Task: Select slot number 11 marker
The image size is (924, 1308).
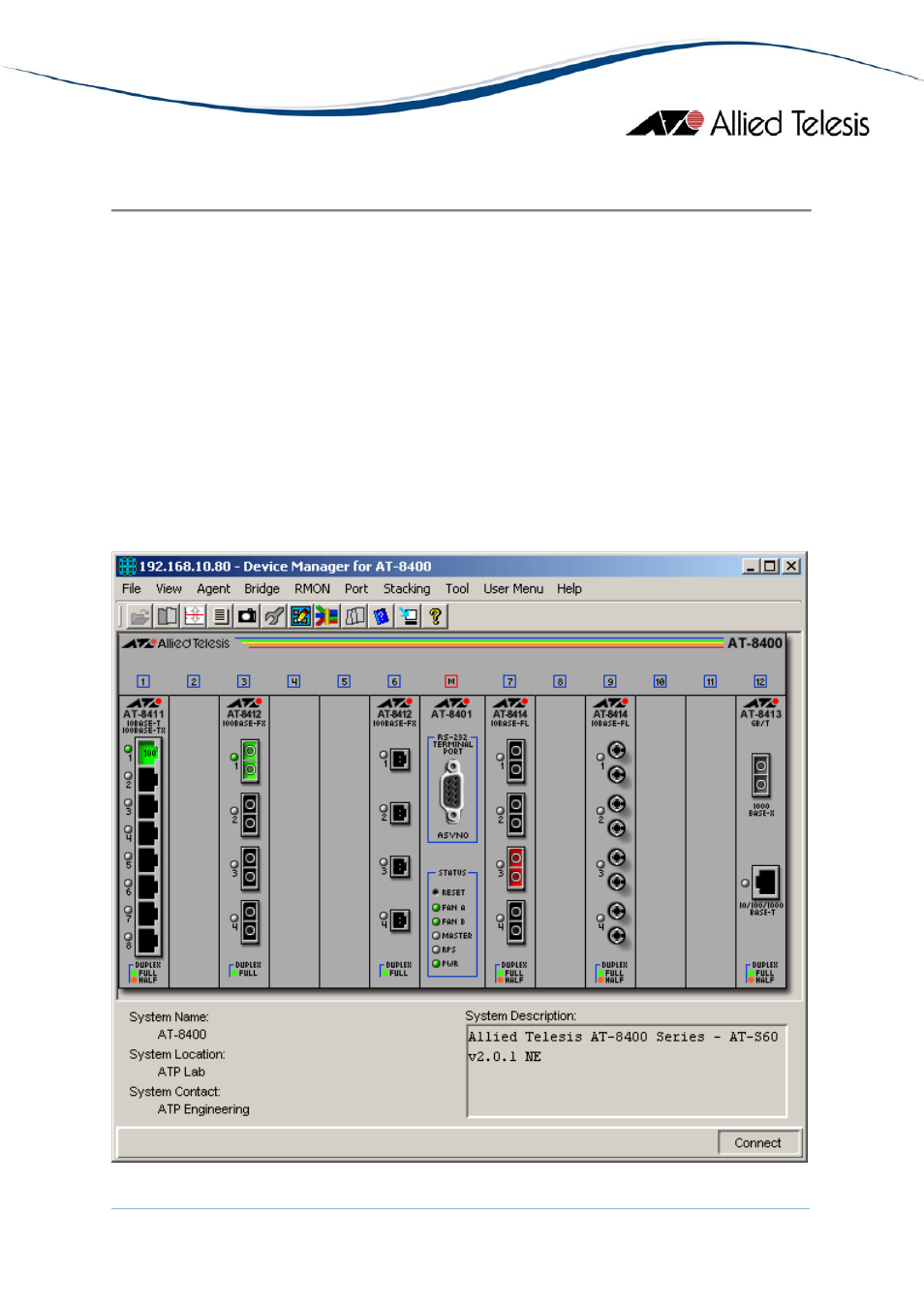Action: coord(710,681)
